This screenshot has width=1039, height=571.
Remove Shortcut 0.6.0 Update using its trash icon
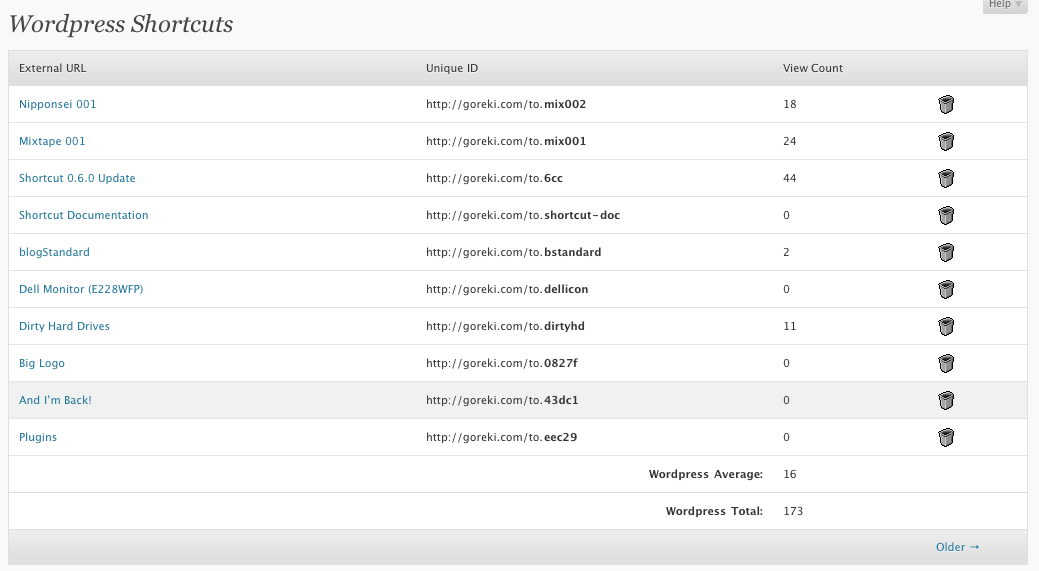click(946, 179)
